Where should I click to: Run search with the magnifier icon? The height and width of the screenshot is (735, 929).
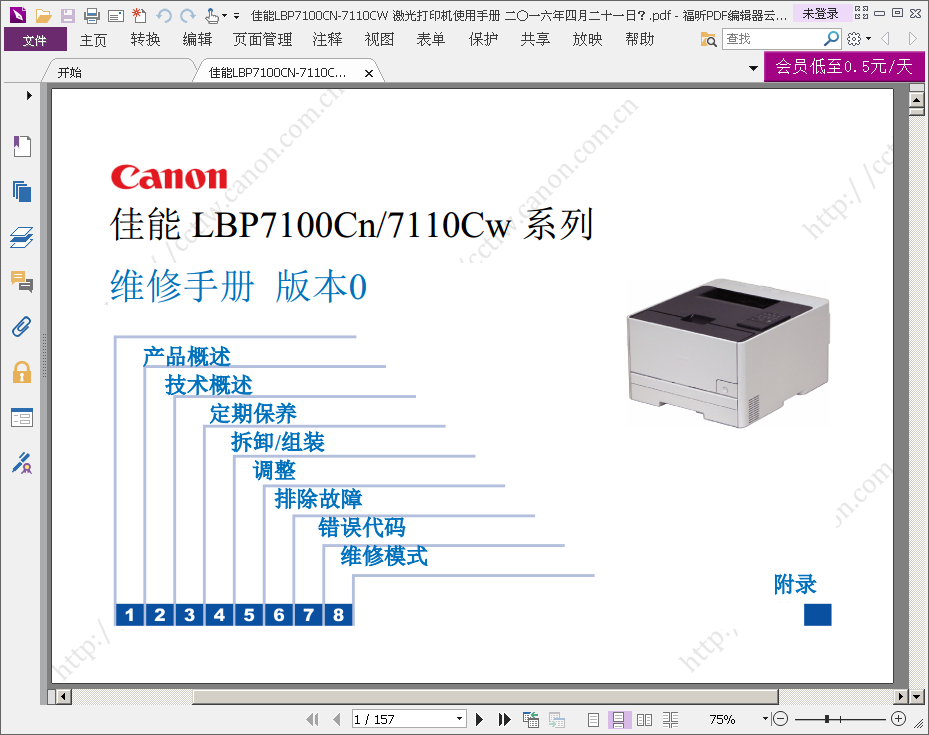pyautogui.click(x=831, y=39)
